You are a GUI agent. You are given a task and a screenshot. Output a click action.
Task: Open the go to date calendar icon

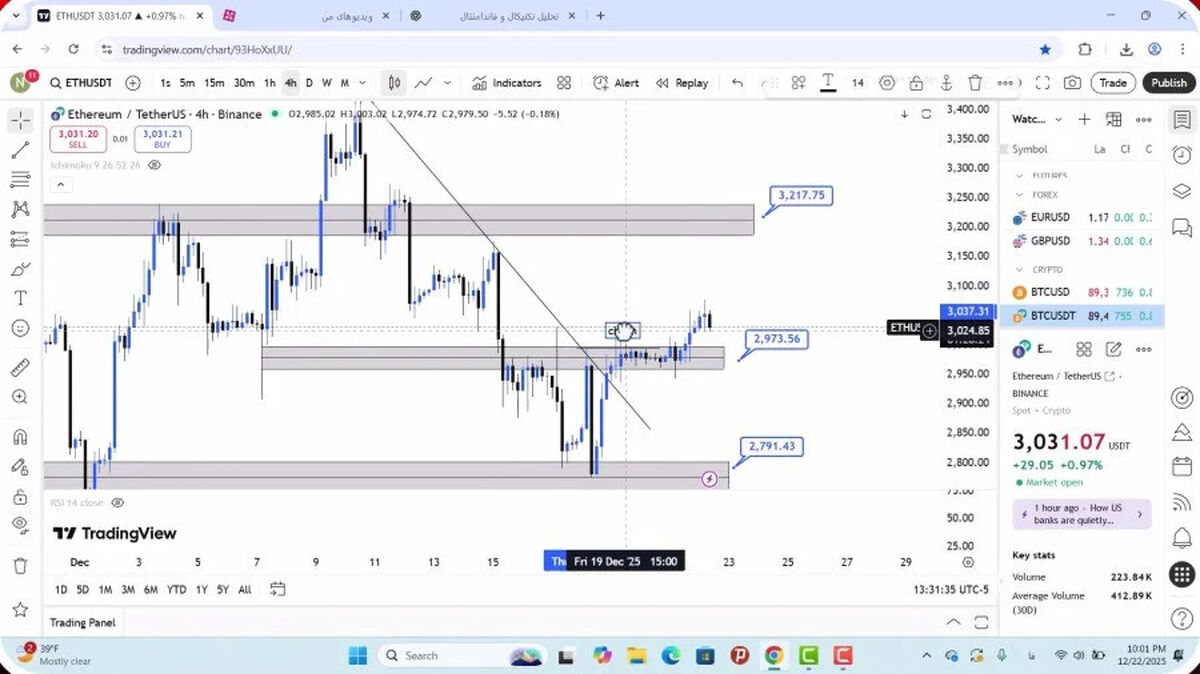277,589
